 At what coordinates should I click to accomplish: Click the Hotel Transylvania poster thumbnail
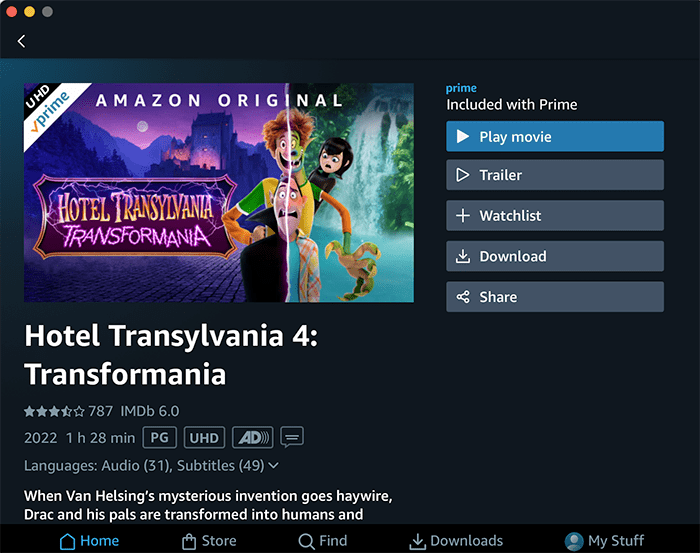pos(219,192)
